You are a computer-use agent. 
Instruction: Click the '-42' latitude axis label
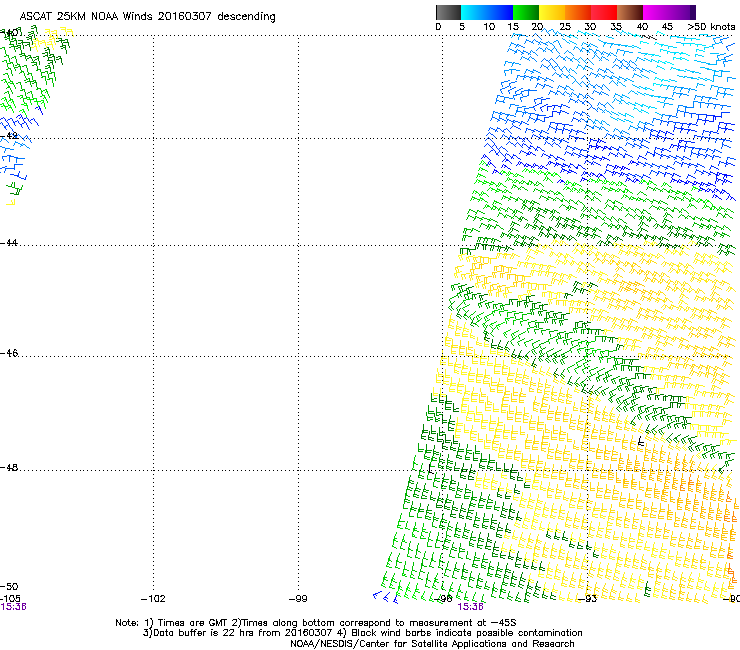click(9, 136)
